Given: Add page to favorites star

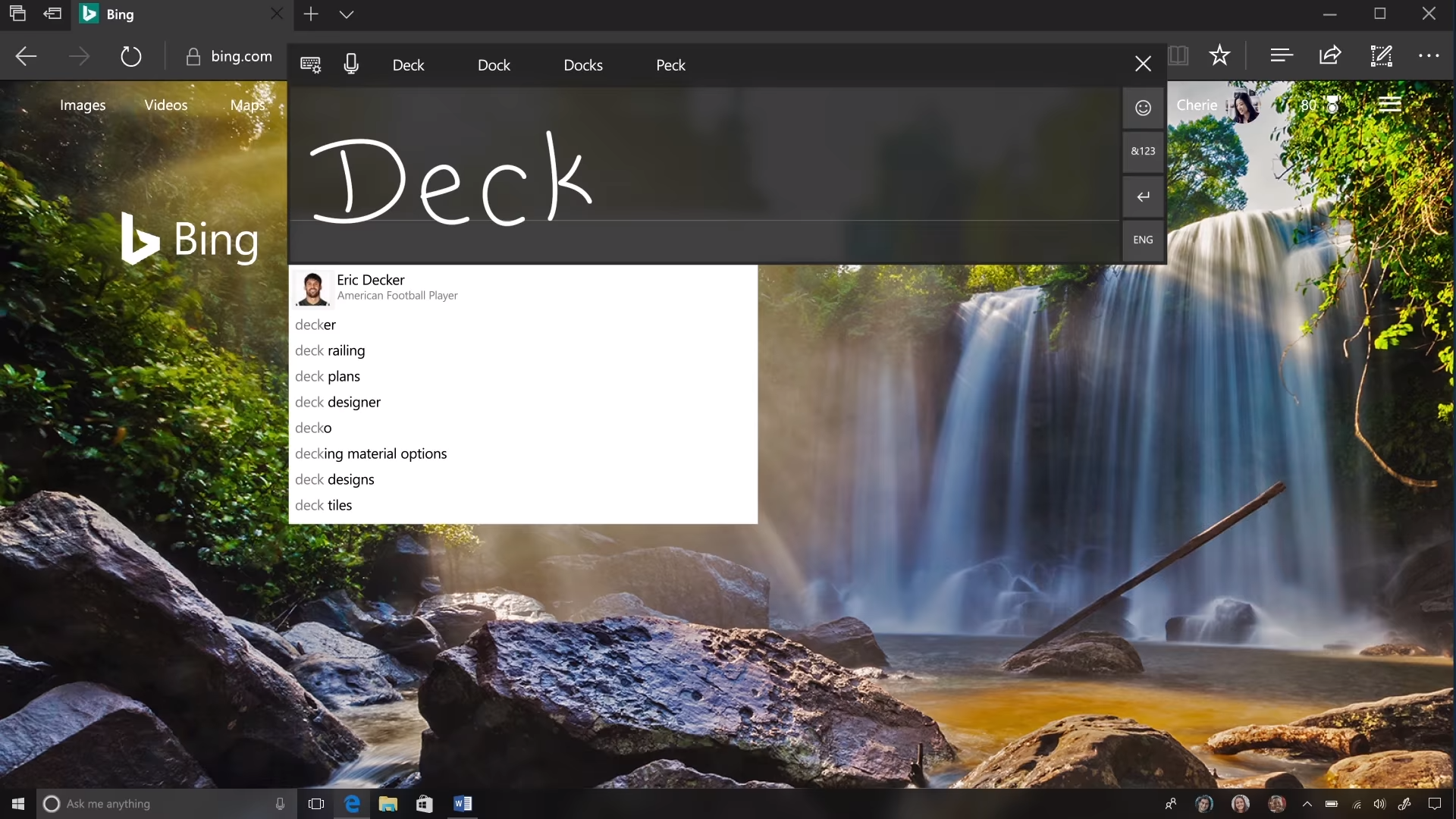Looking at the screenshot, I should [1219, 55].
